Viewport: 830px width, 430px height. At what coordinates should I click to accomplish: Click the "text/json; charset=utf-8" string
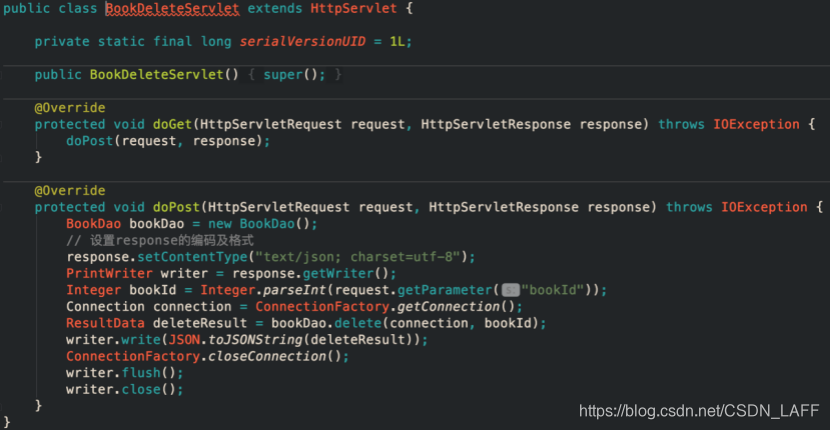click(x=357, y=257)
